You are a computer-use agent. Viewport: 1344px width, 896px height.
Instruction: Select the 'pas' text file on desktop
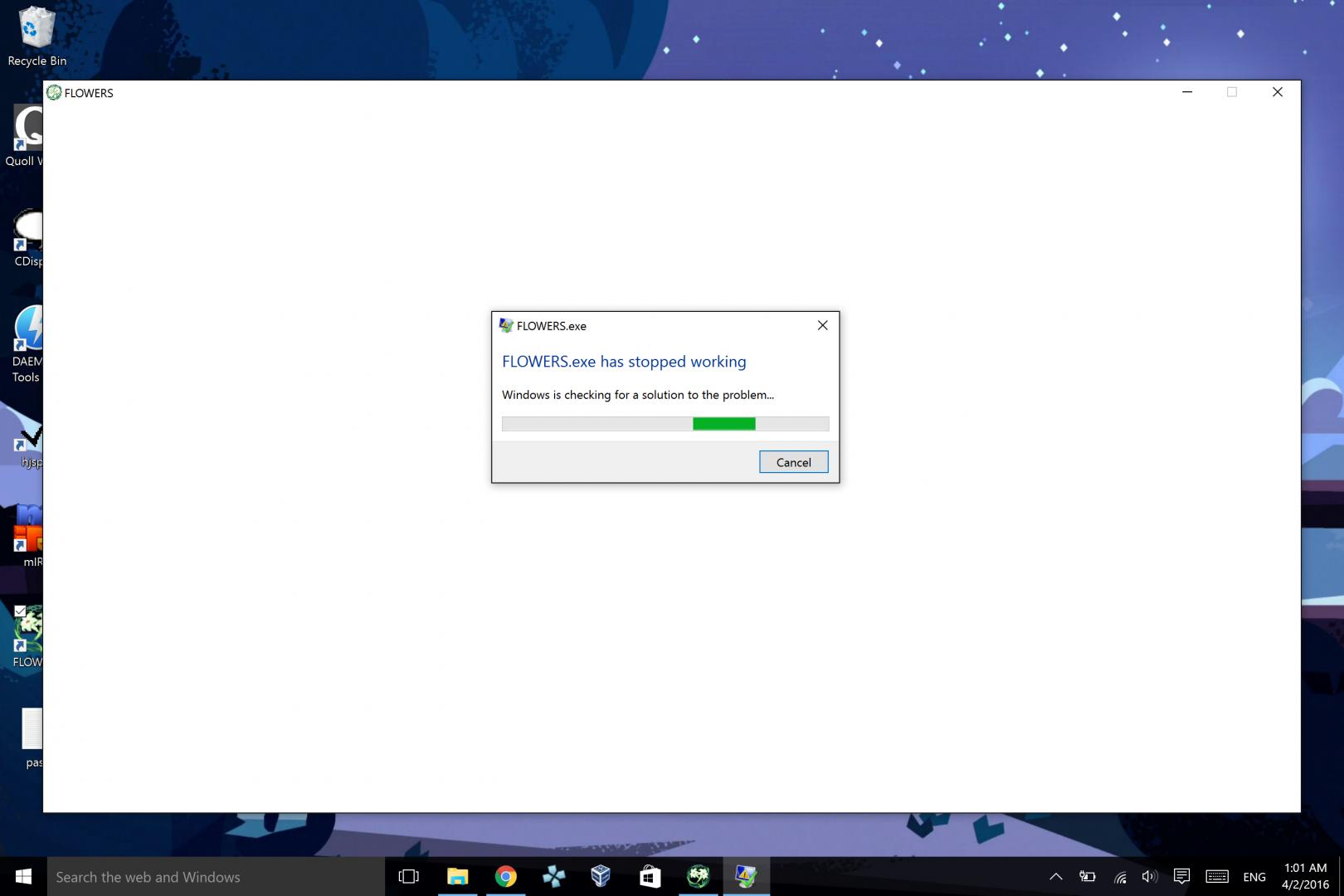(32, 738)
